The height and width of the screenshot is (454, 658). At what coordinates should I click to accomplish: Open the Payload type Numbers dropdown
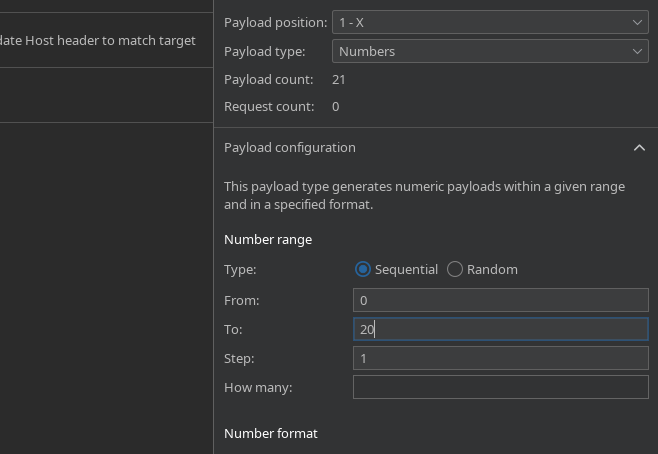[490, 51]
